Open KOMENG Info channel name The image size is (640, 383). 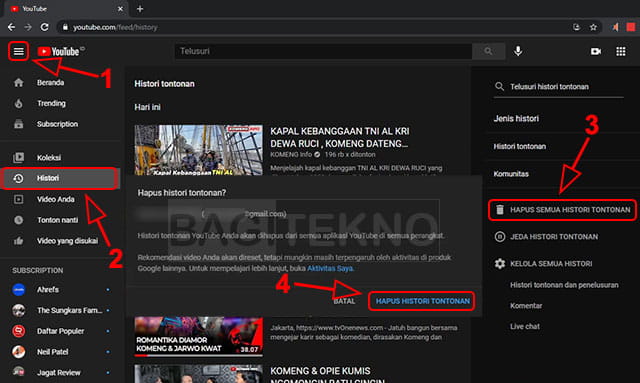point(291,155)
